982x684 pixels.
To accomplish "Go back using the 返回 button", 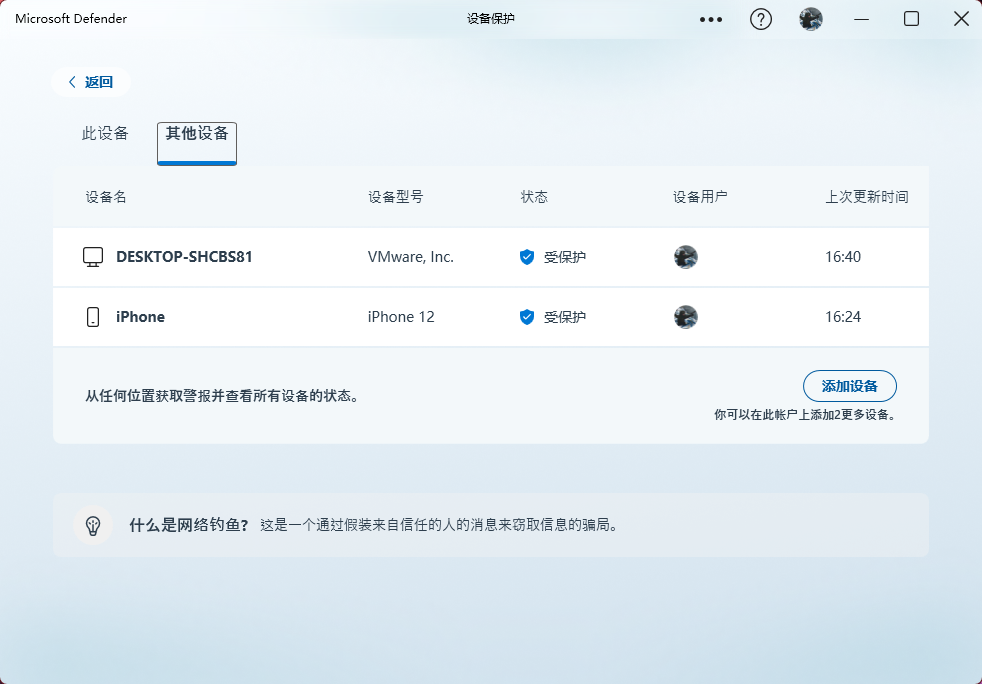I will (91, 82).
